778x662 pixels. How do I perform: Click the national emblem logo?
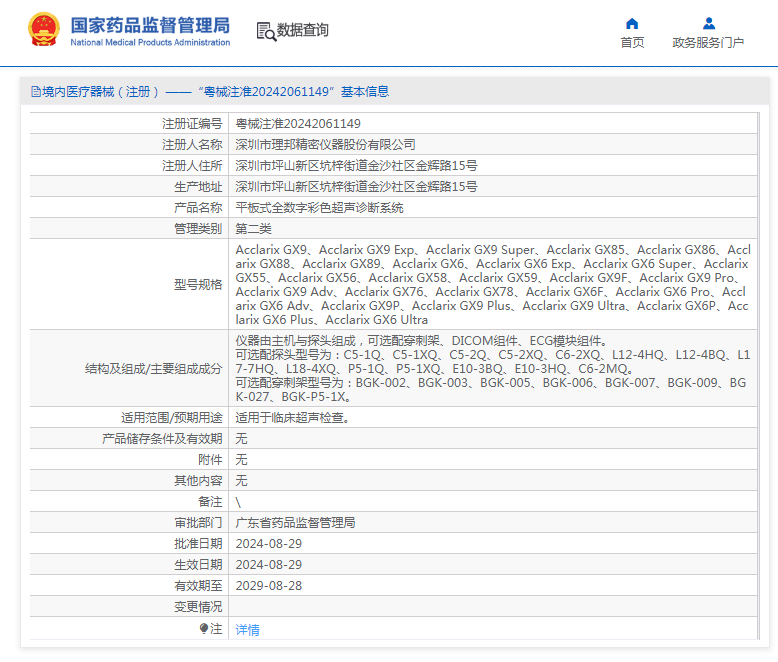pos(42,30)
